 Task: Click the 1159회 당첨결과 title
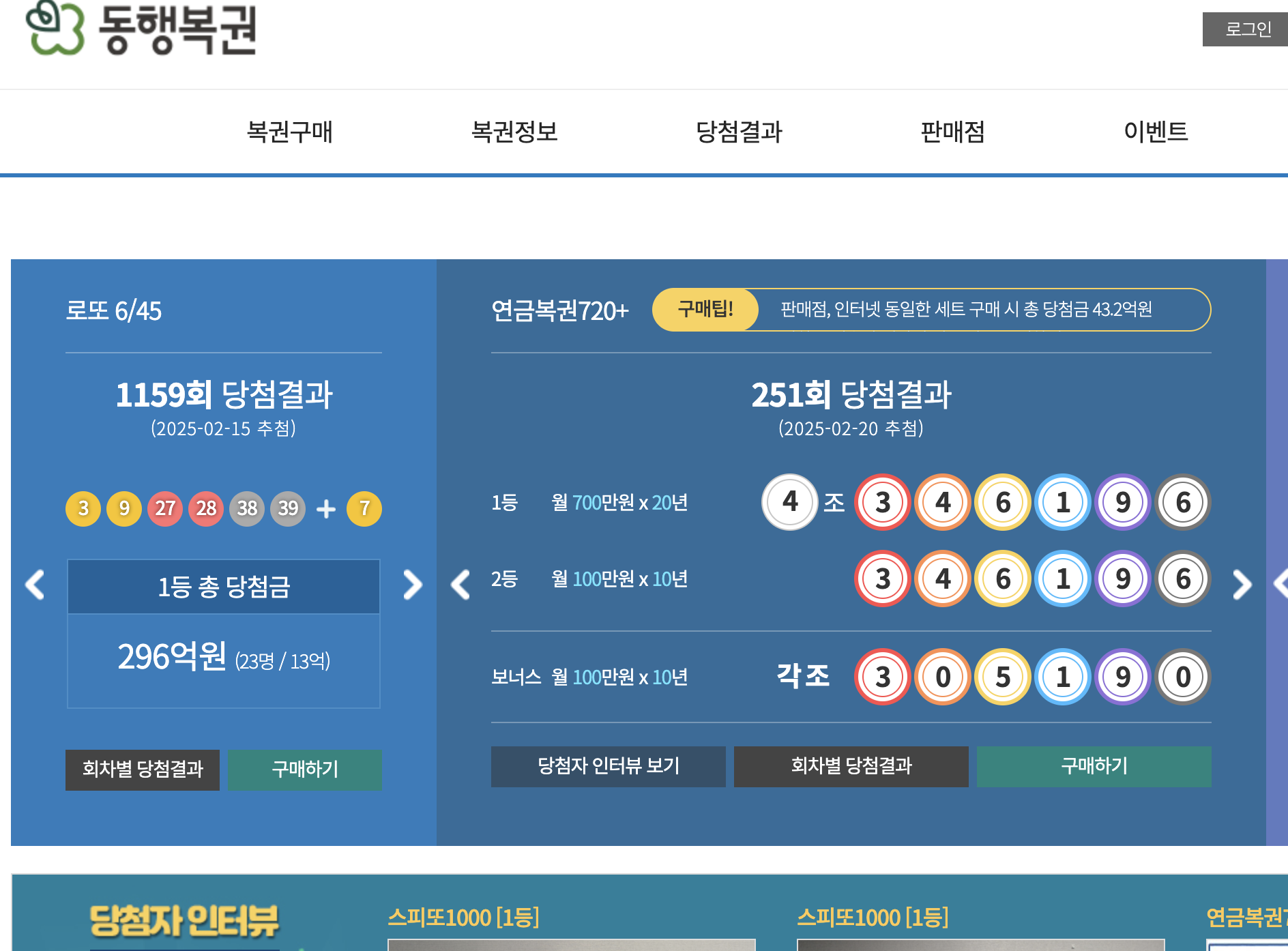tap(224, 395)
